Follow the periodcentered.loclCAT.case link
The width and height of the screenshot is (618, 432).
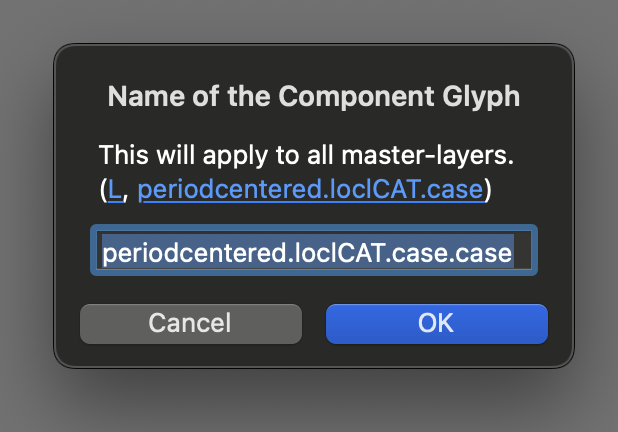coord(311,189)
